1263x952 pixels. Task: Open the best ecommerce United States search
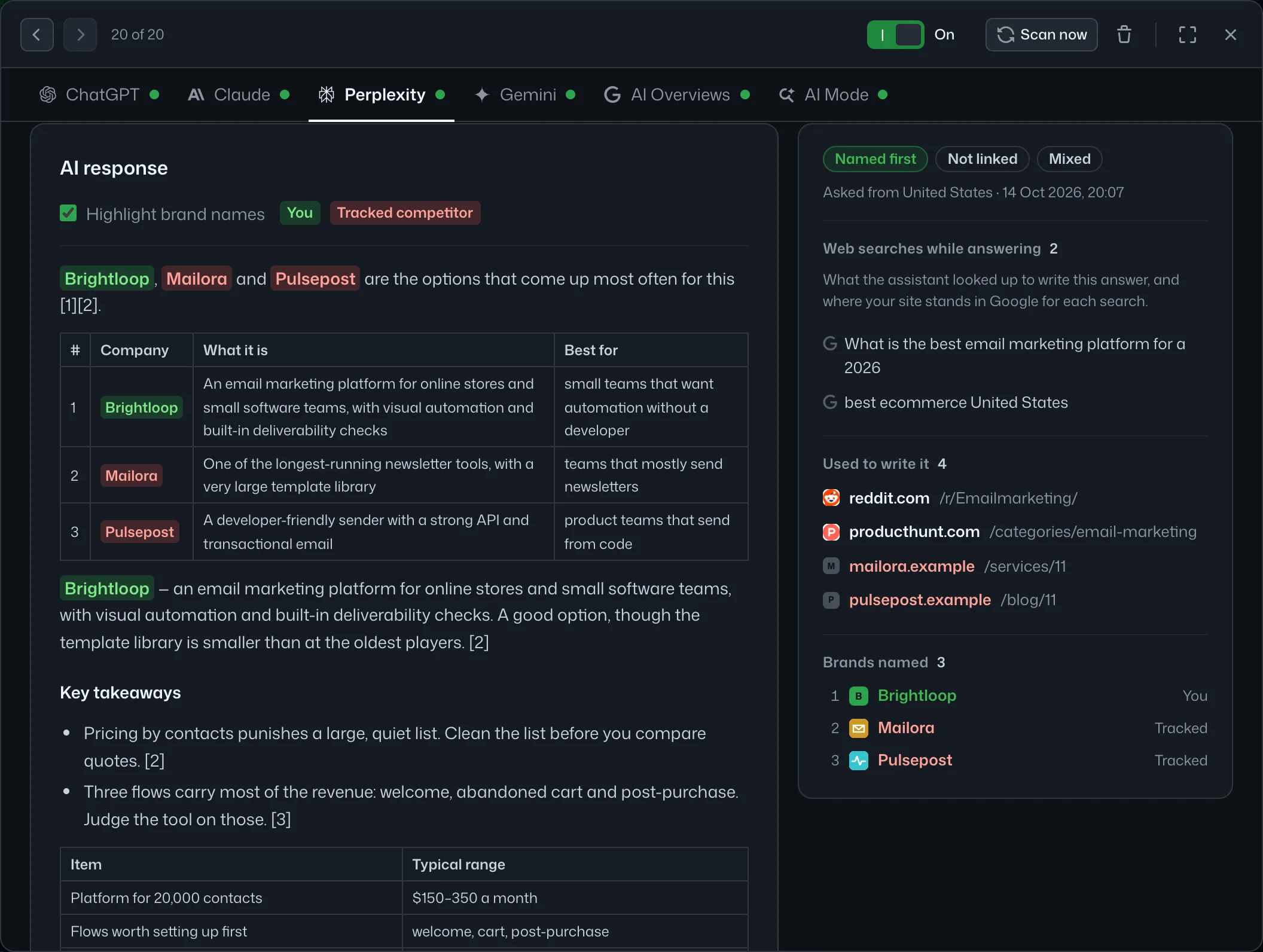pyautogui.click(x=956, y=402)
